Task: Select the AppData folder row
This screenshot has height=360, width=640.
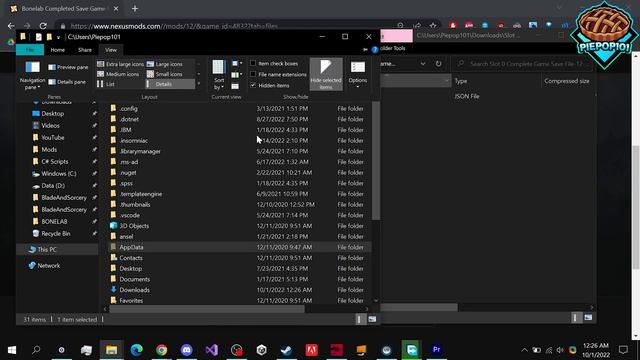Action: coord(240,247)
